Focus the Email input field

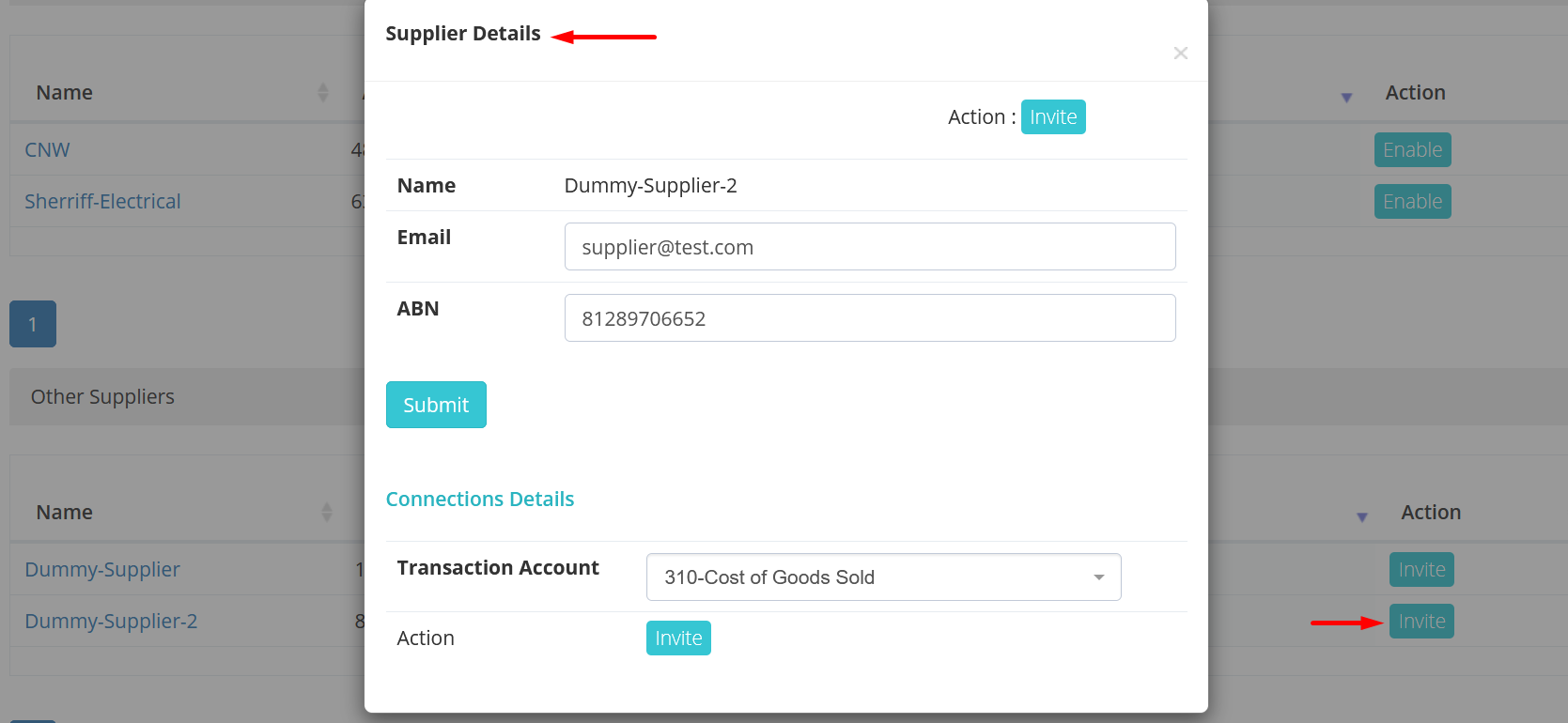click(x=869, y=247)
